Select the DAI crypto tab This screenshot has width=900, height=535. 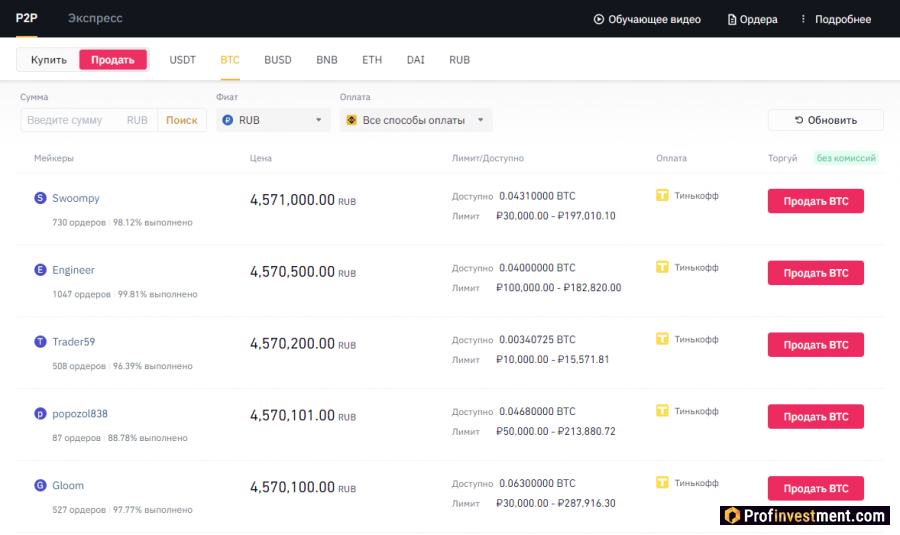[416, 60]
